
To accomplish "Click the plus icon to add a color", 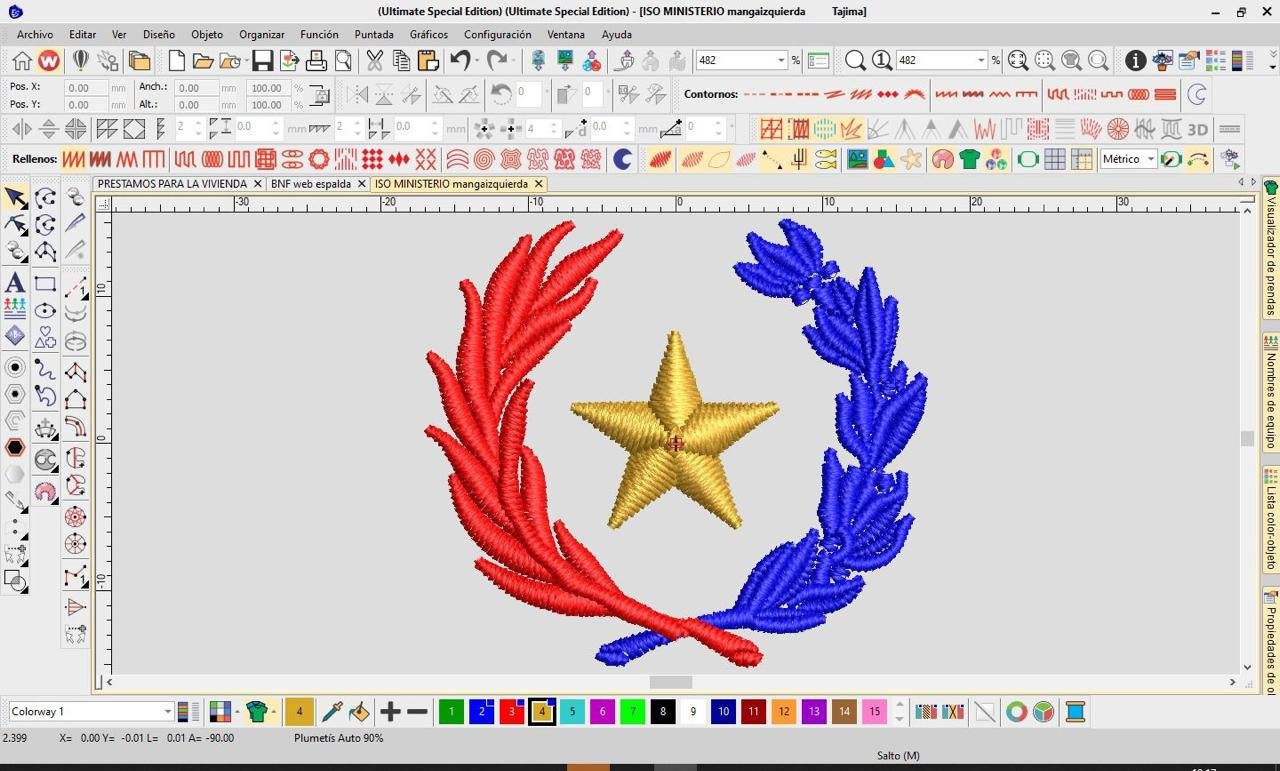I will click(x=390, y=712).
